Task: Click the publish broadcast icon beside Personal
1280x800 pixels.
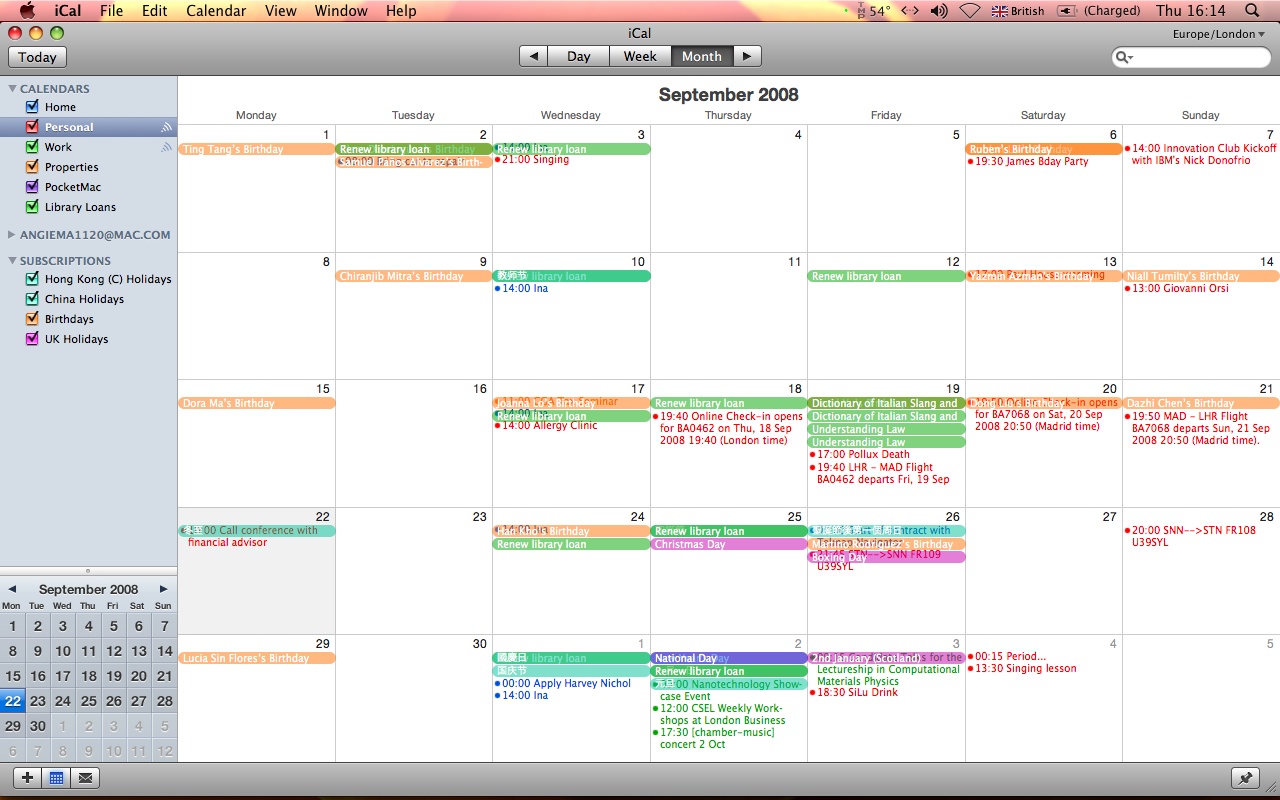Action: tap(166, 127)
